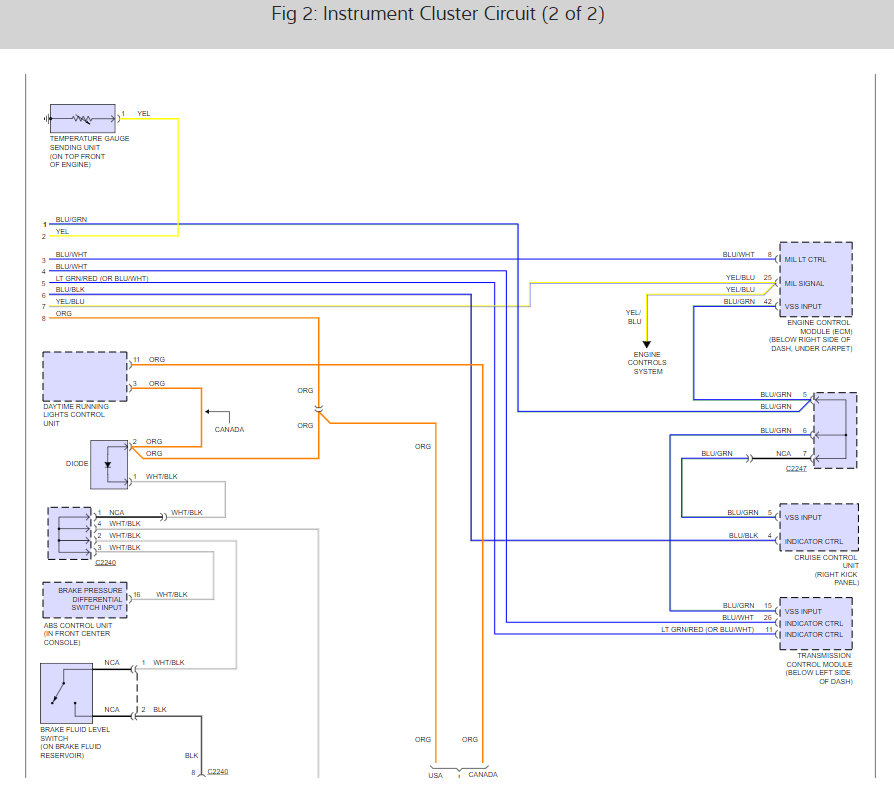This screenshot has width=894, height=794.
Task: Click the DIODE label
Action: click(x=77, y=463)
